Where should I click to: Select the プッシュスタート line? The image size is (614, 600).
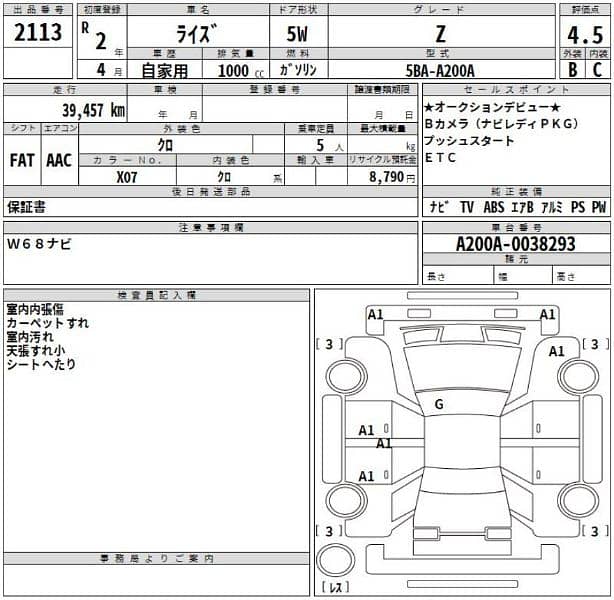pos(469,141)
